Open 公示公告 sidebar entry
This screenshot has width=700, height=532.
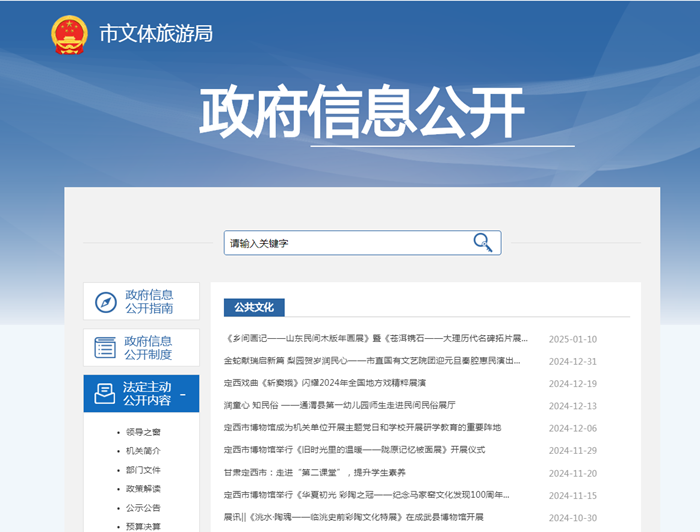pyautogui.click(x=143, y=508)
